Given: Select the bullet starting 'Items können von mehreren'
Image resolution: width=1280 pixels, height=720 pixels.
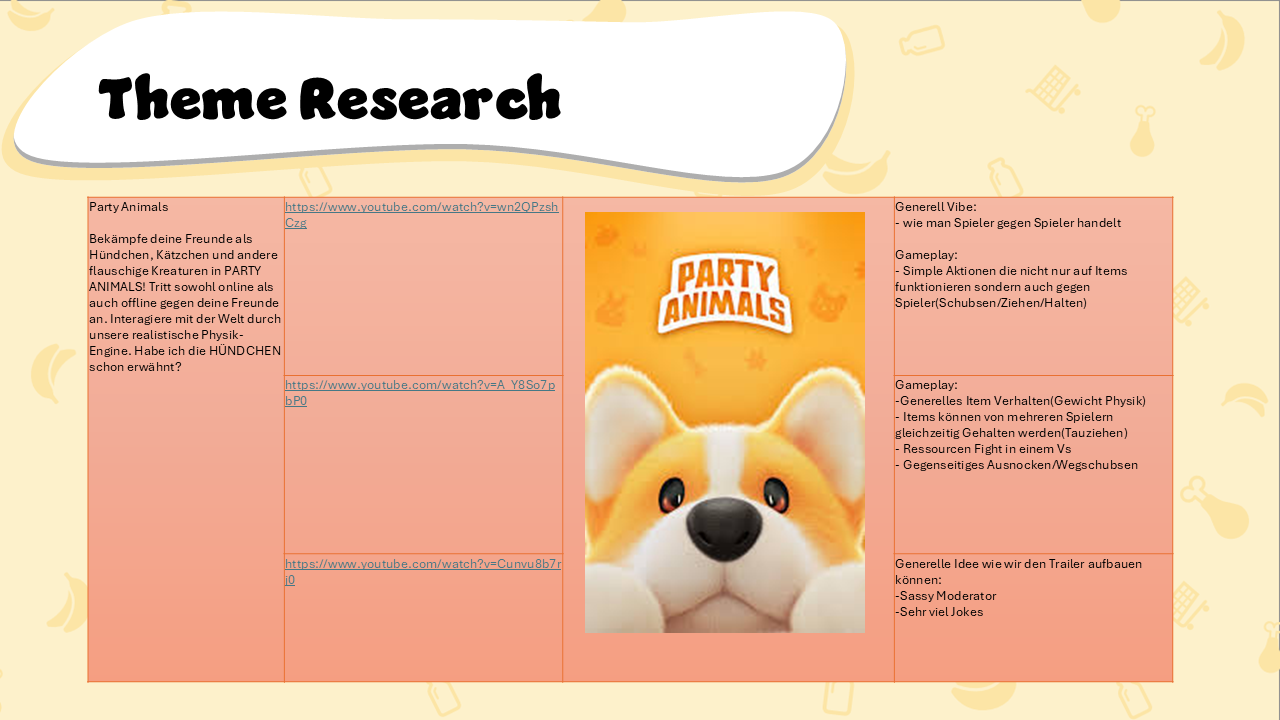Looking at the screenshot, I should click(x=1011, y=425).
